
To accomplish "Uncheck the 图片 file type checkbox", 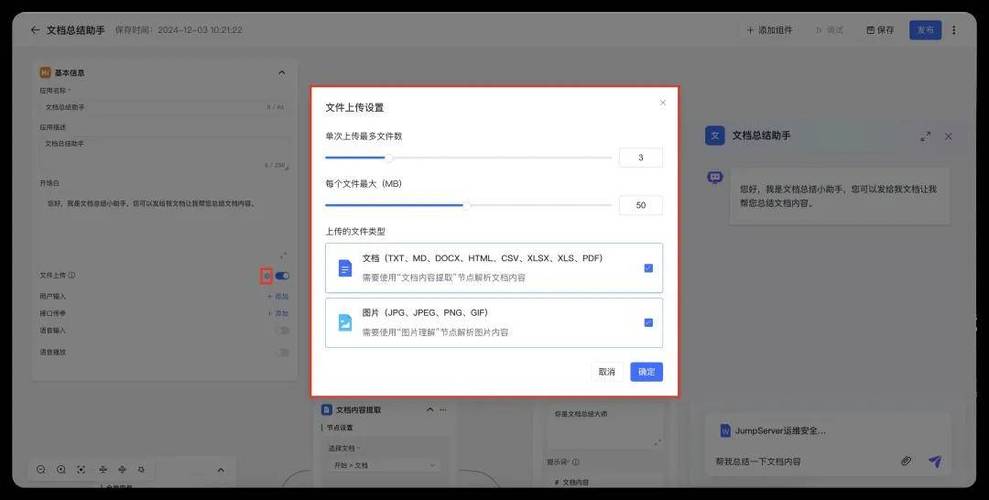I will [648, 322].
